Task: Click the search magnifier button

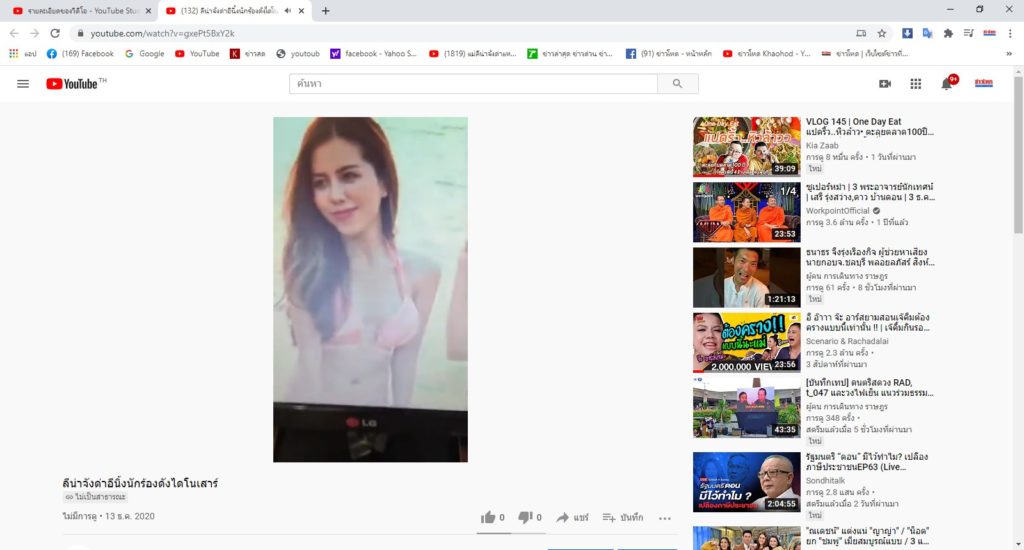Action: point(677,84)
